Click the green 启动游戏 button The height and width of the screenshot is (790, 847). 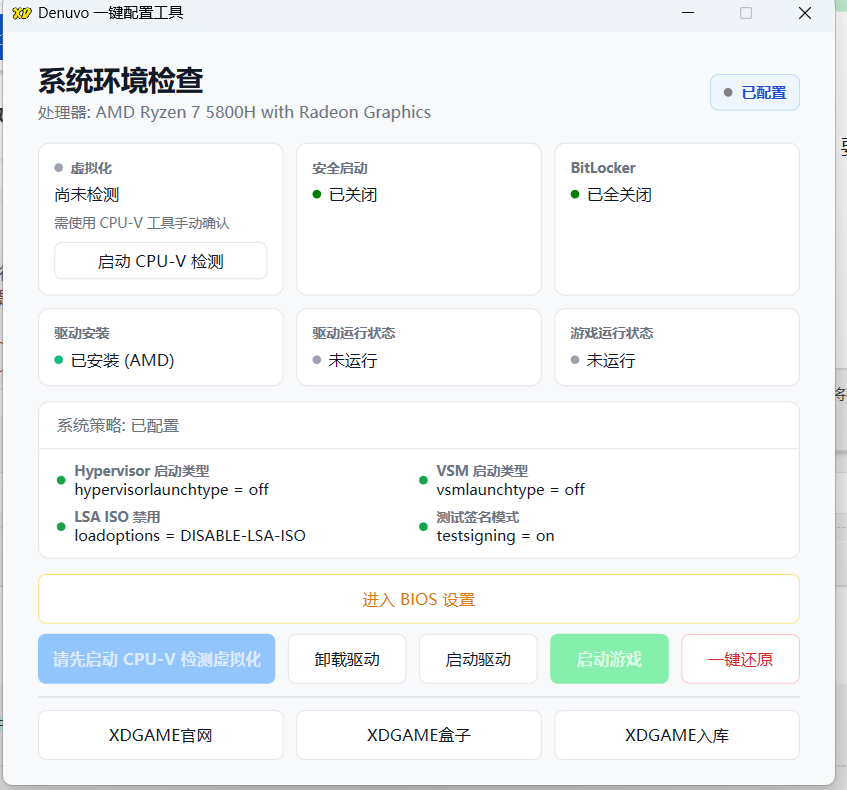click(608, 659)
